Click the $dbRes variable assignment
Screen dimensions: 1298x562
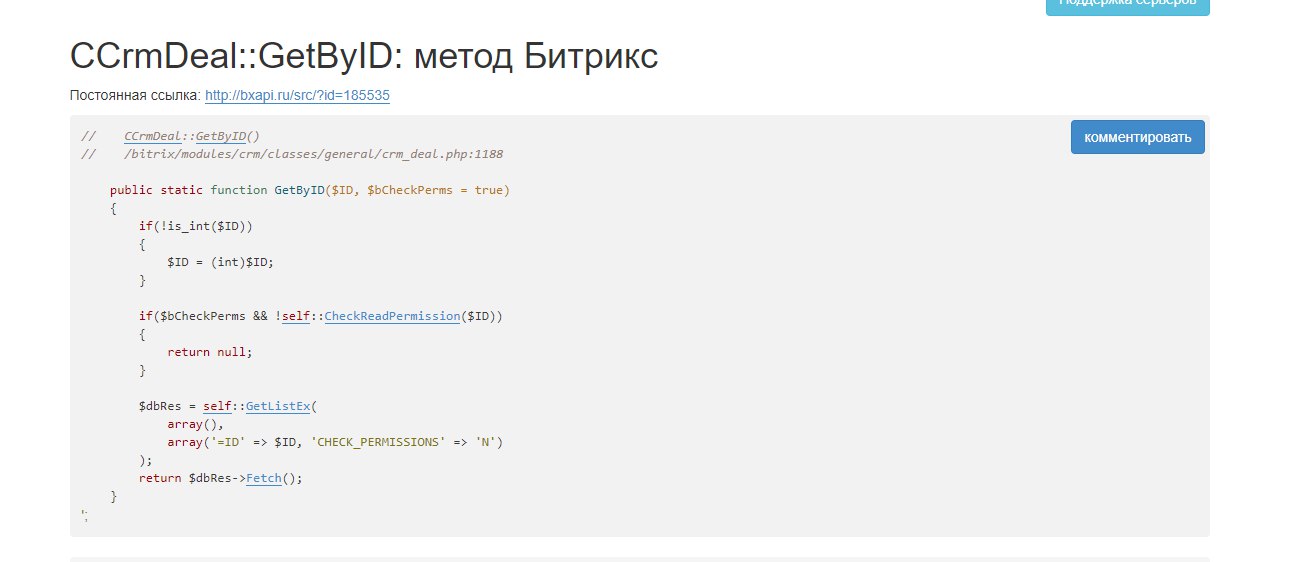tap(159, 406)
